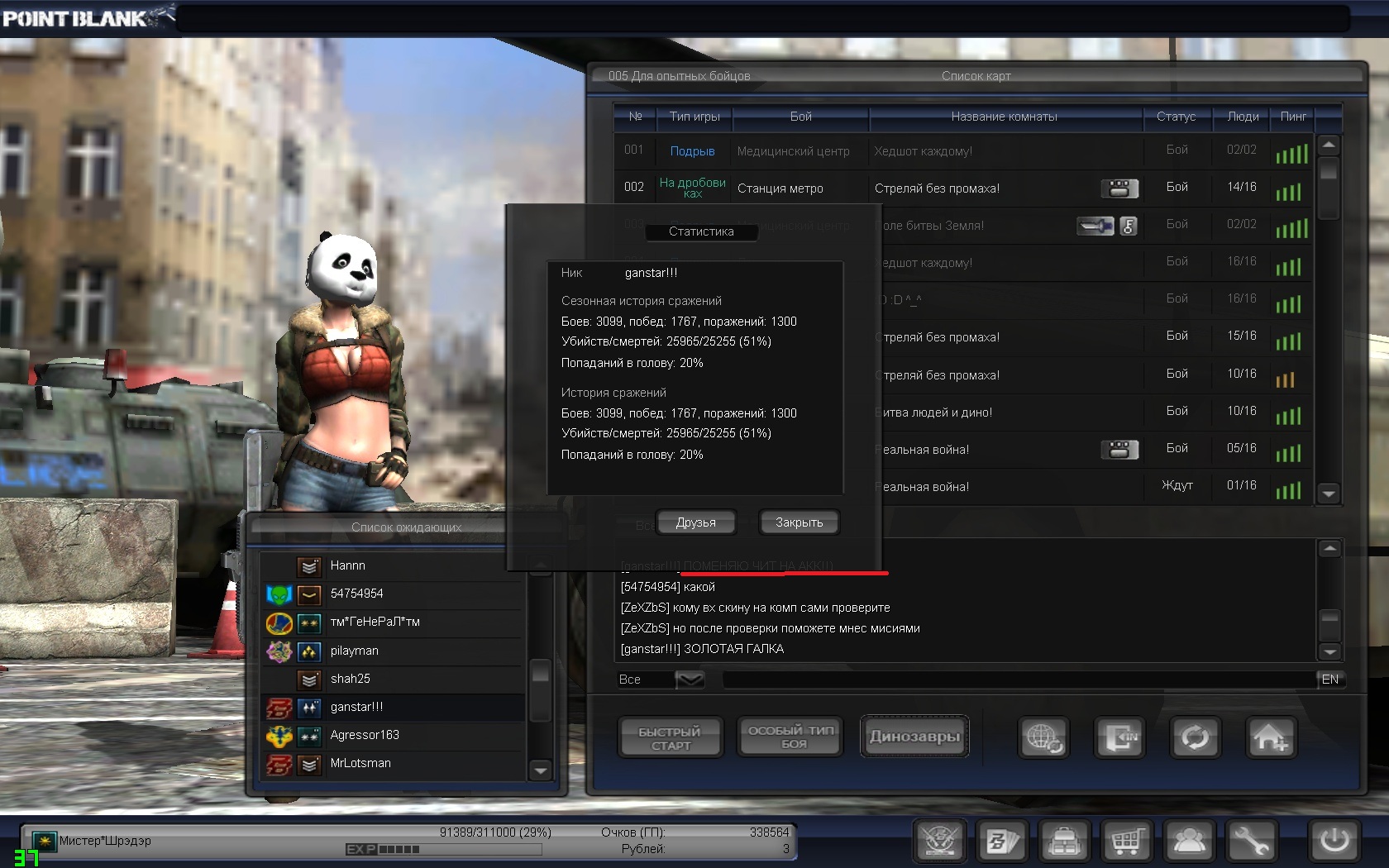Click the power exit icon
The image size is (1389, 868).
click(1334, 842)
